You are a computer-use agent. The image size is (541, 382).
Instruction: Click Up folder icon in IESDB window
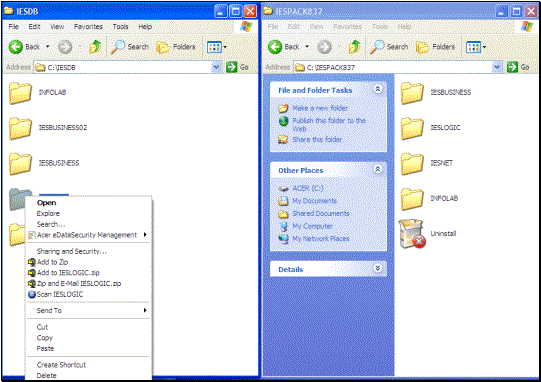click(x=95, y=47)
